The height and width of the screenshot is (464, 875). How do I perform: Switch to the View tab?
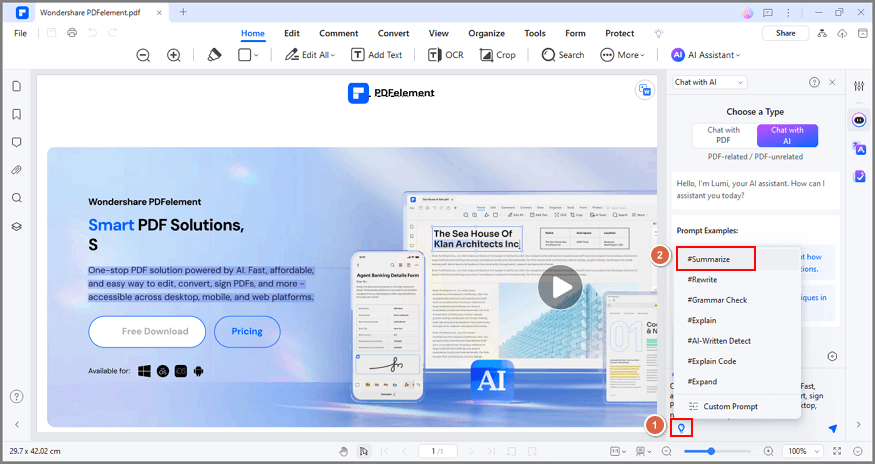pyautogui.click(x=439, y=34)
